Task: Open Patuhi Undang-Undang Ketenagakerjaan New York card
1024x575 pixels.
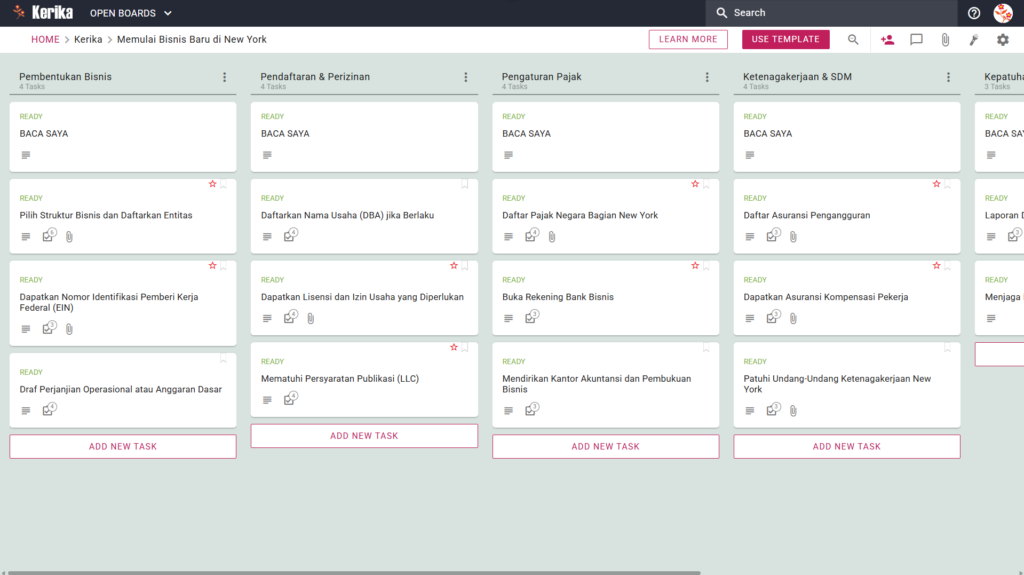Action: point(847,385)
